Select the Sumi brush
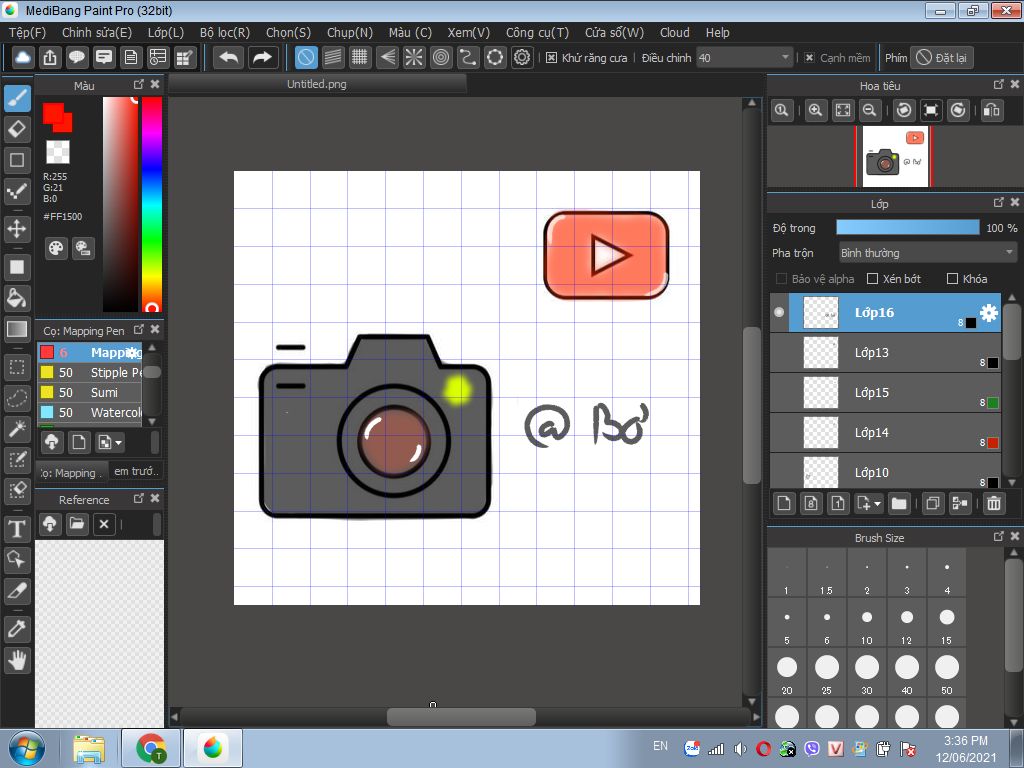The height and width of the screenshot is (768, 1024). coord(90,392)
